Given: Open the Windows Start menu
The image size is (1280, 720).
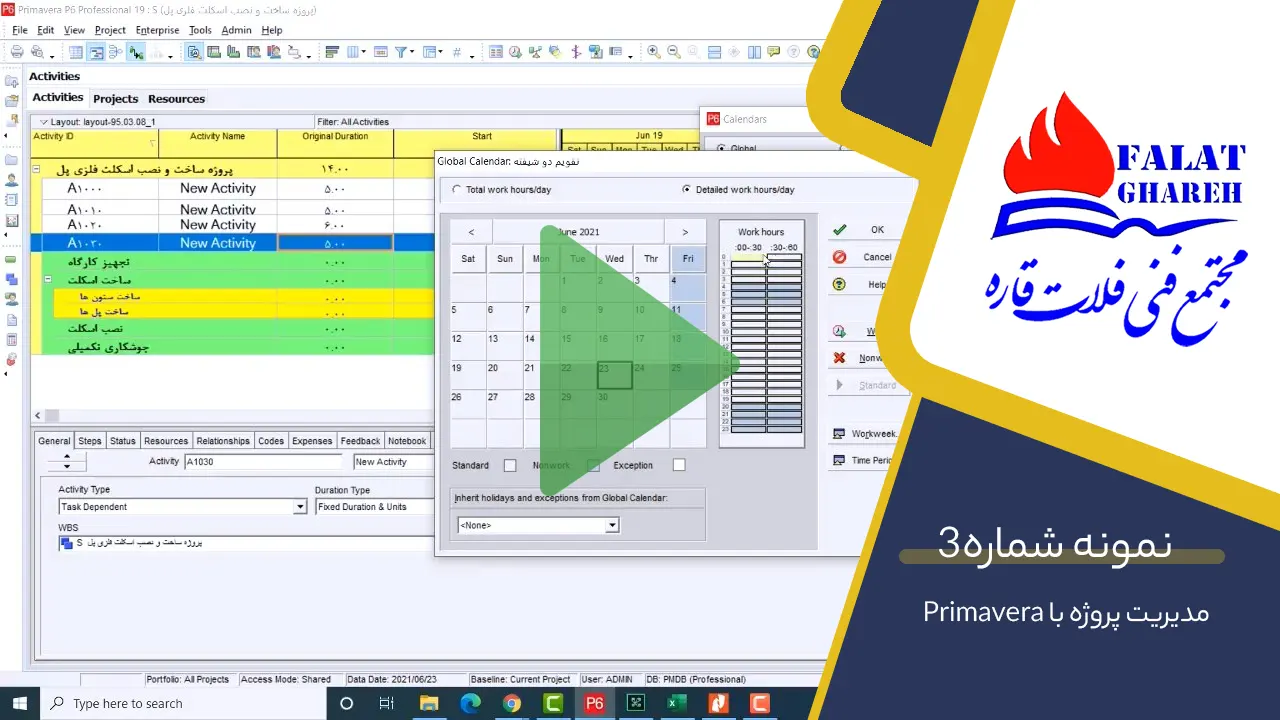Looking at the screenshot, I should [20, 703].
